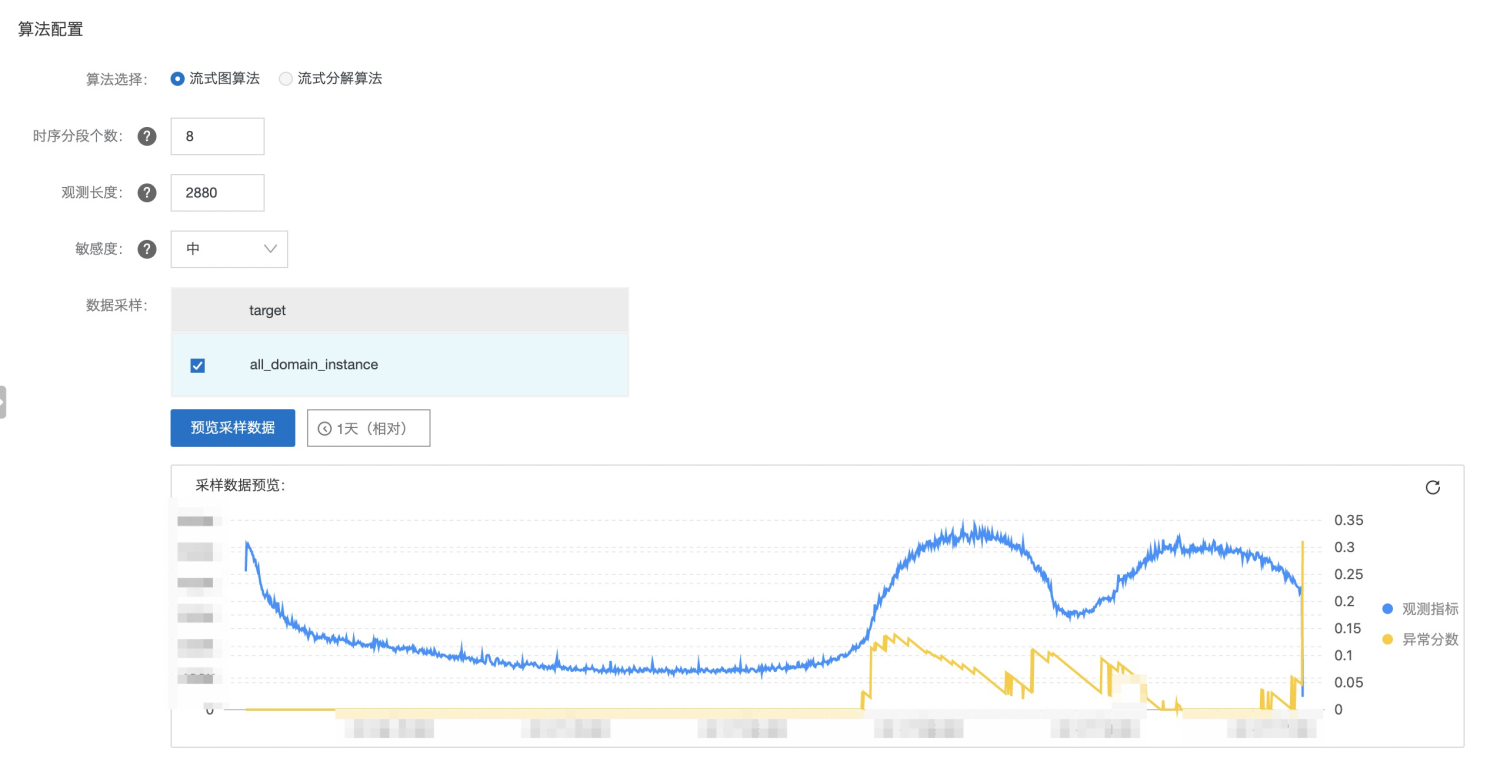Image resolution: width=1500 pixels, height=762 pixels.
Task: Refresh the sampled data preview chart
Action: coord(1432,487)
